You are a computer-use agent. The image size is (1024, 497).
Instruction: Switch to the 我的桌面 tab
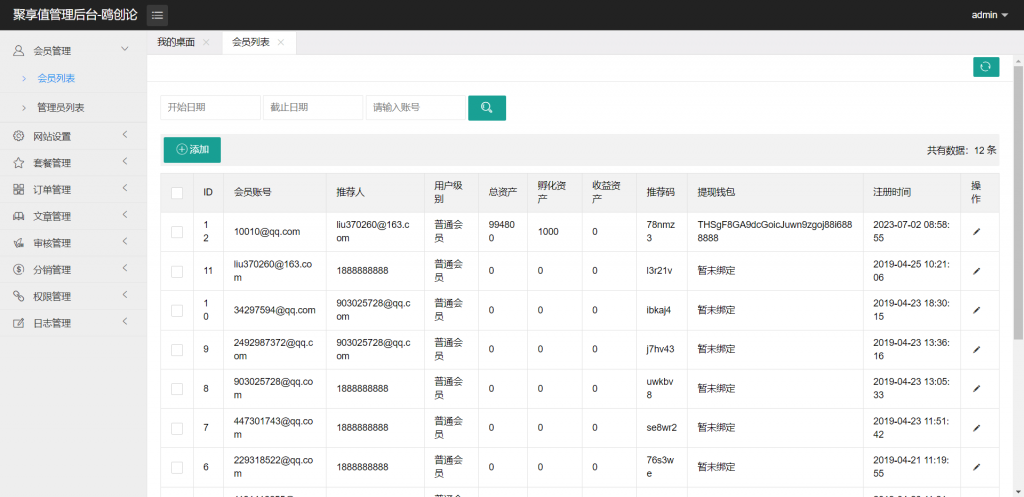(176, 42)
